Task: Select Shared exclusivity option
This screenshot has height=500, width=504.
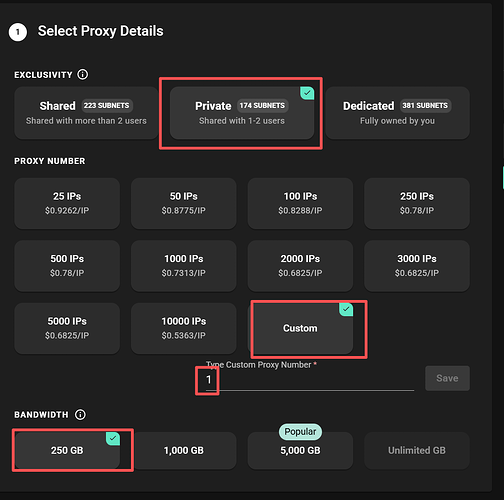Action: (x=86, y=113)
